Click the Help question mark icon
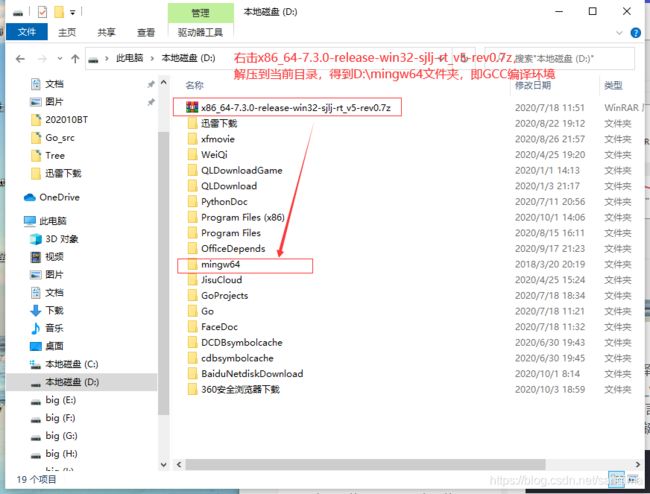 [635, 33]
